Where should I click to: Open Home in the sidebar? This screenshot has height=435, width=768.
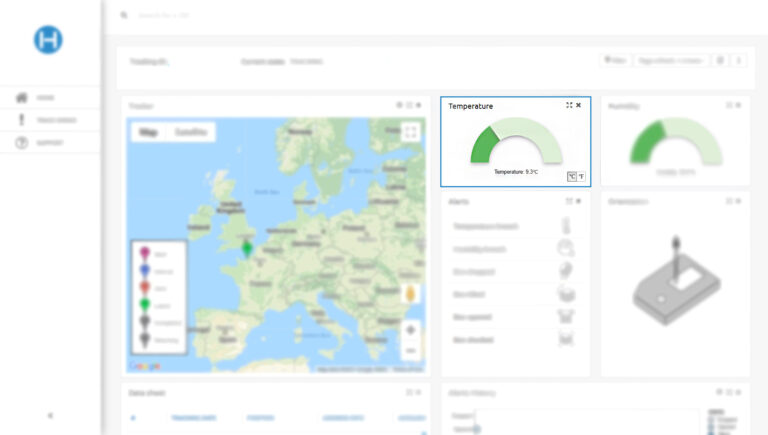pos(50,97)
